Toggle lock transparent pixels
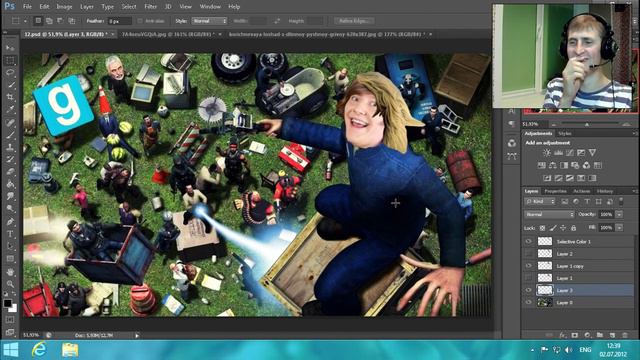The height and width of the screenshot is (360, 640). click(x=542, y=228)
